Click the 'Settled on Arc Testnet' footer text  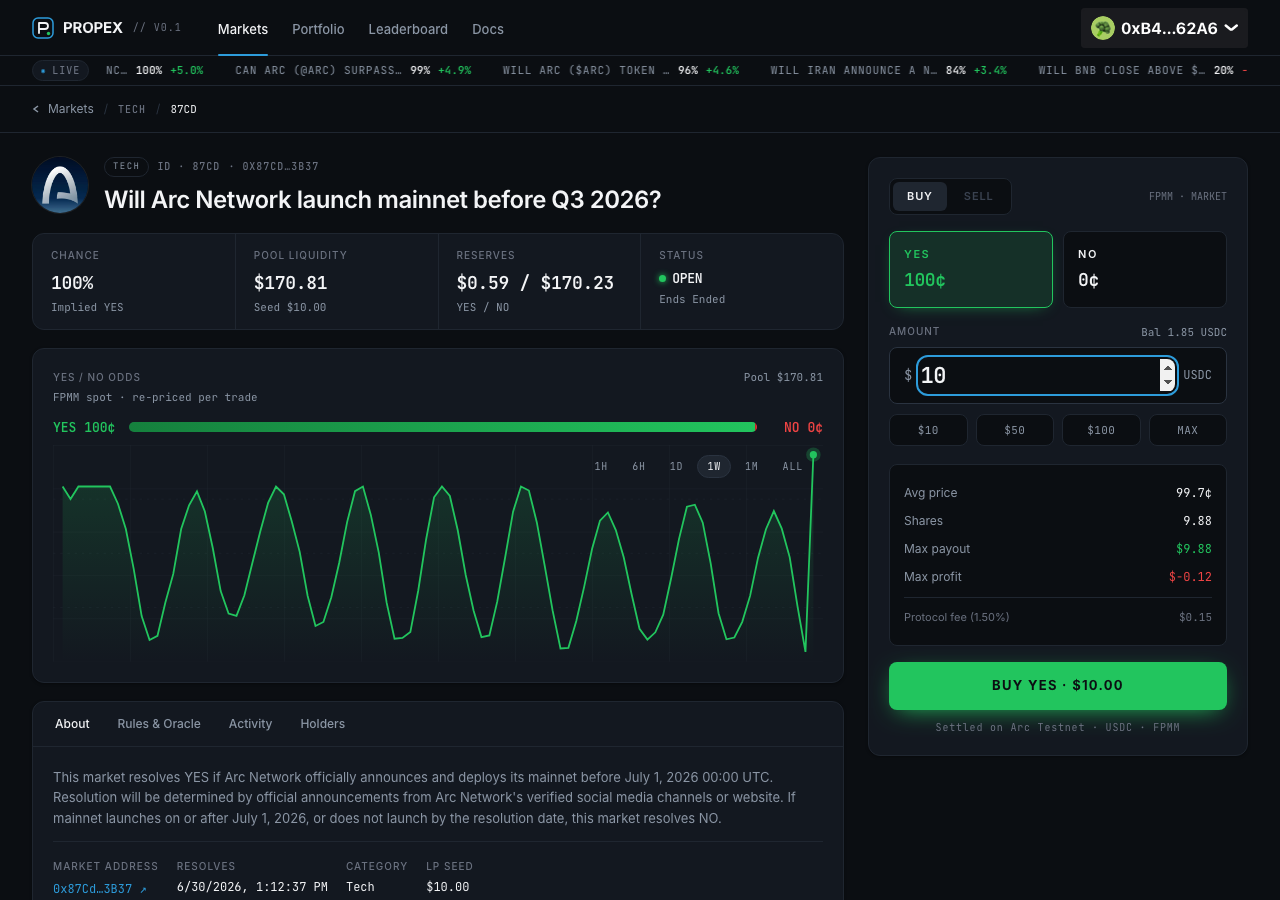(x=1058, y=728)
